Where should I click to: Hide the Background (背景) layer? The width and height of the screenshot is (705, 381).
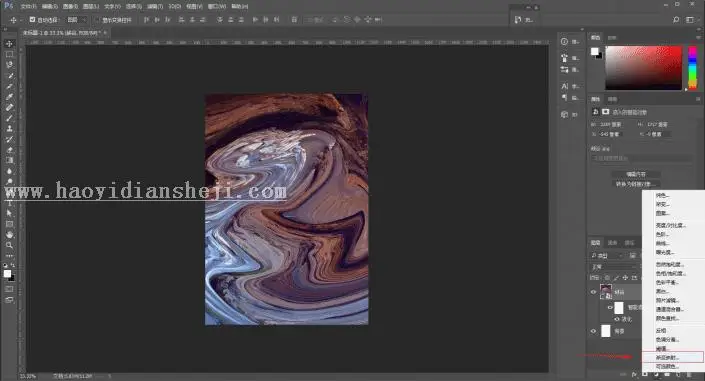click(x=593, y=332)
